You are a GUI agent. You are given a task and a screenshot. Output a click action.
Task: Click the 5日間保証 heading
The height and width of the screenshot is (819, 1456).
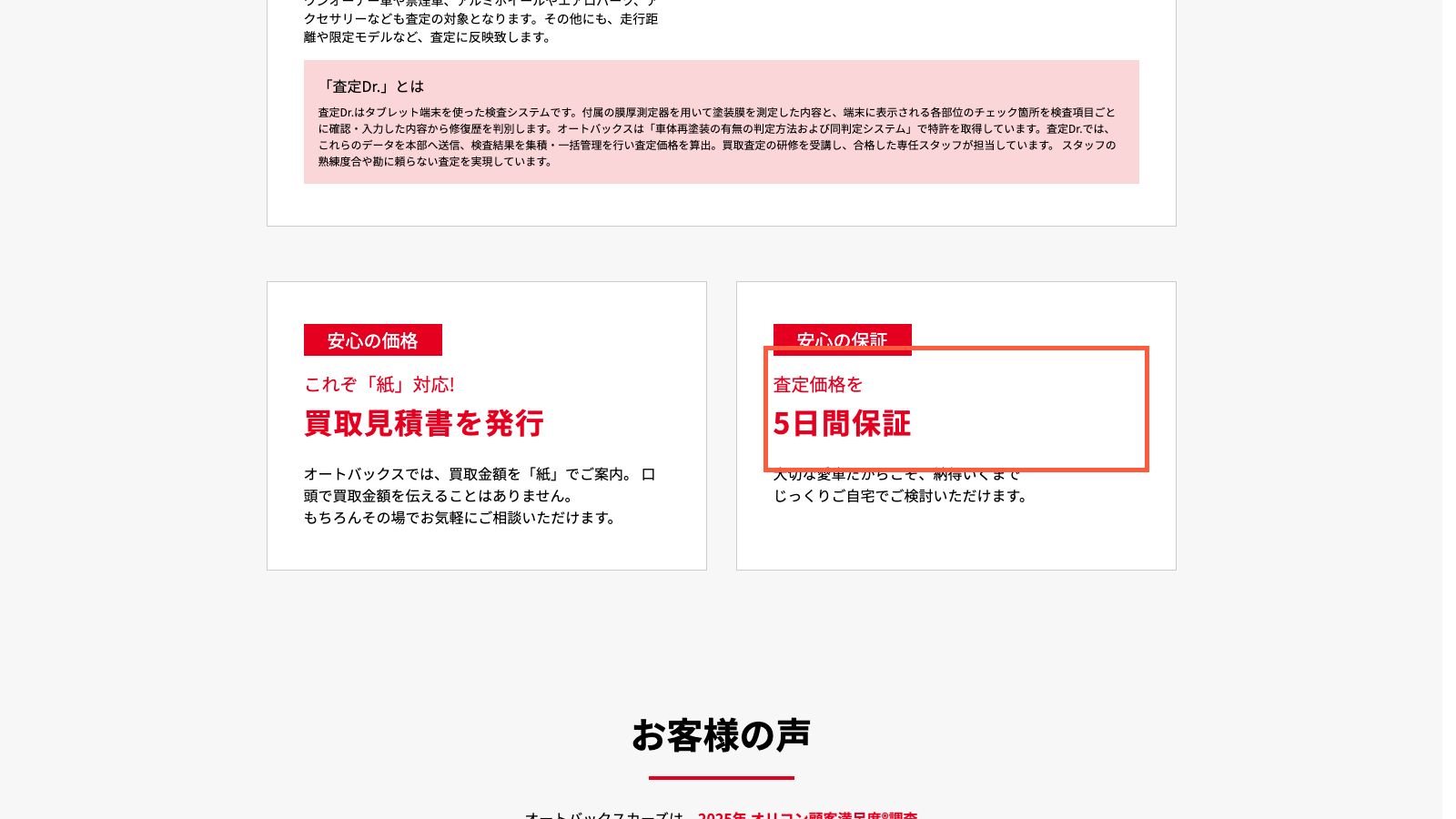coord(842,423)
